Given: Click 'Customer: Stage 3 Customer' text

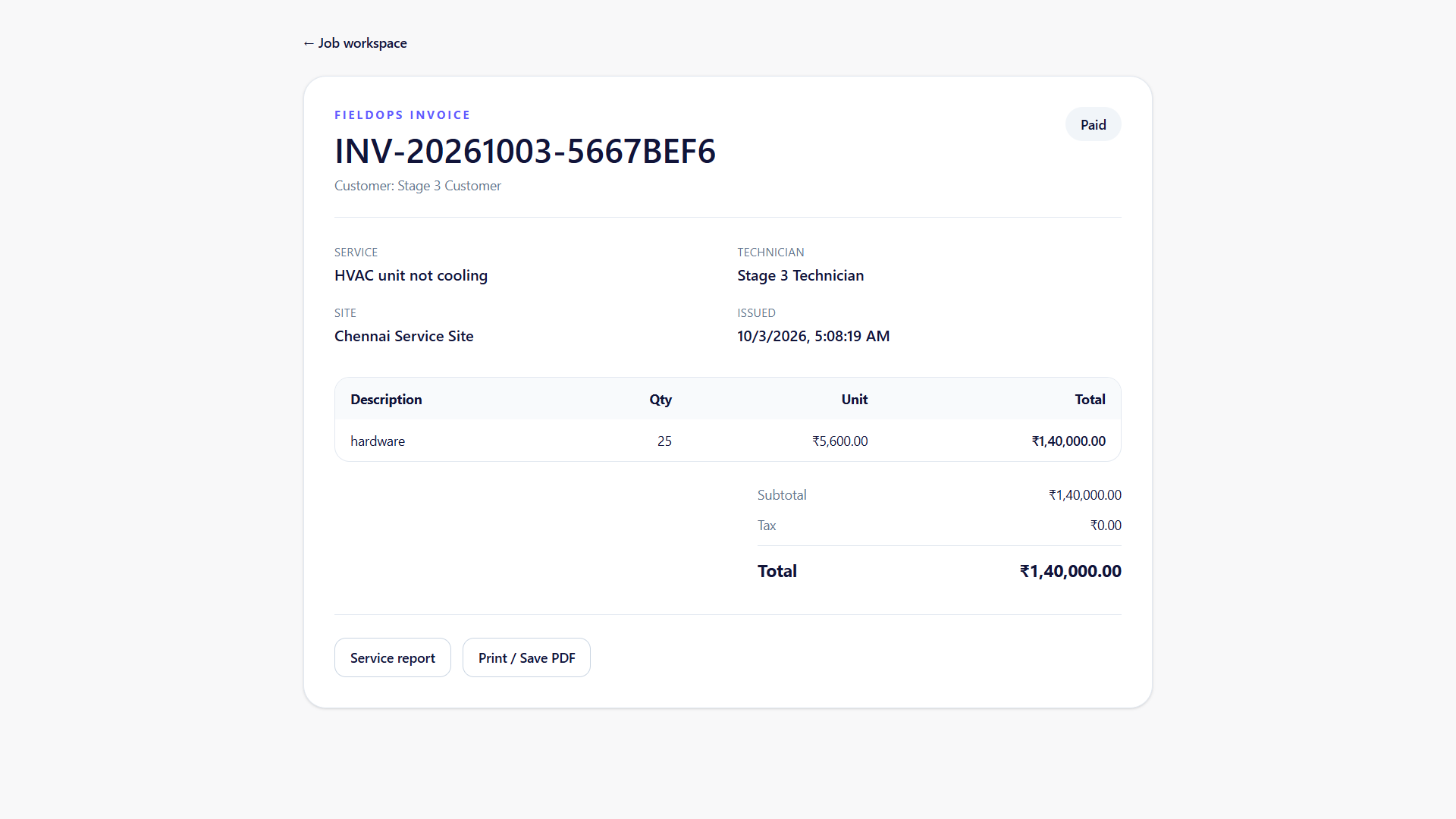Looking at the screenshot, I should (418, 186).
